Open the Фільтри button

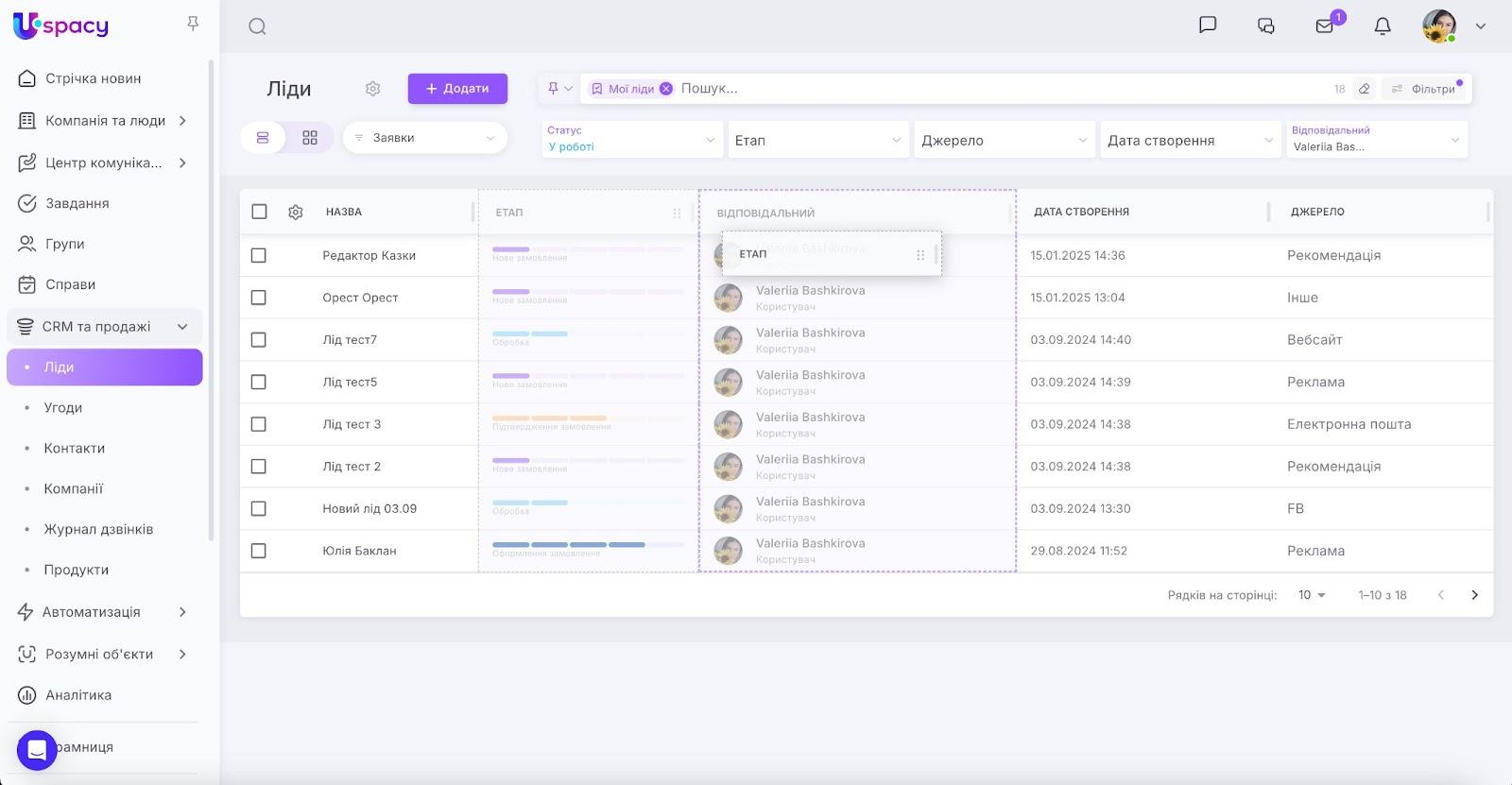coord(1424,89)
